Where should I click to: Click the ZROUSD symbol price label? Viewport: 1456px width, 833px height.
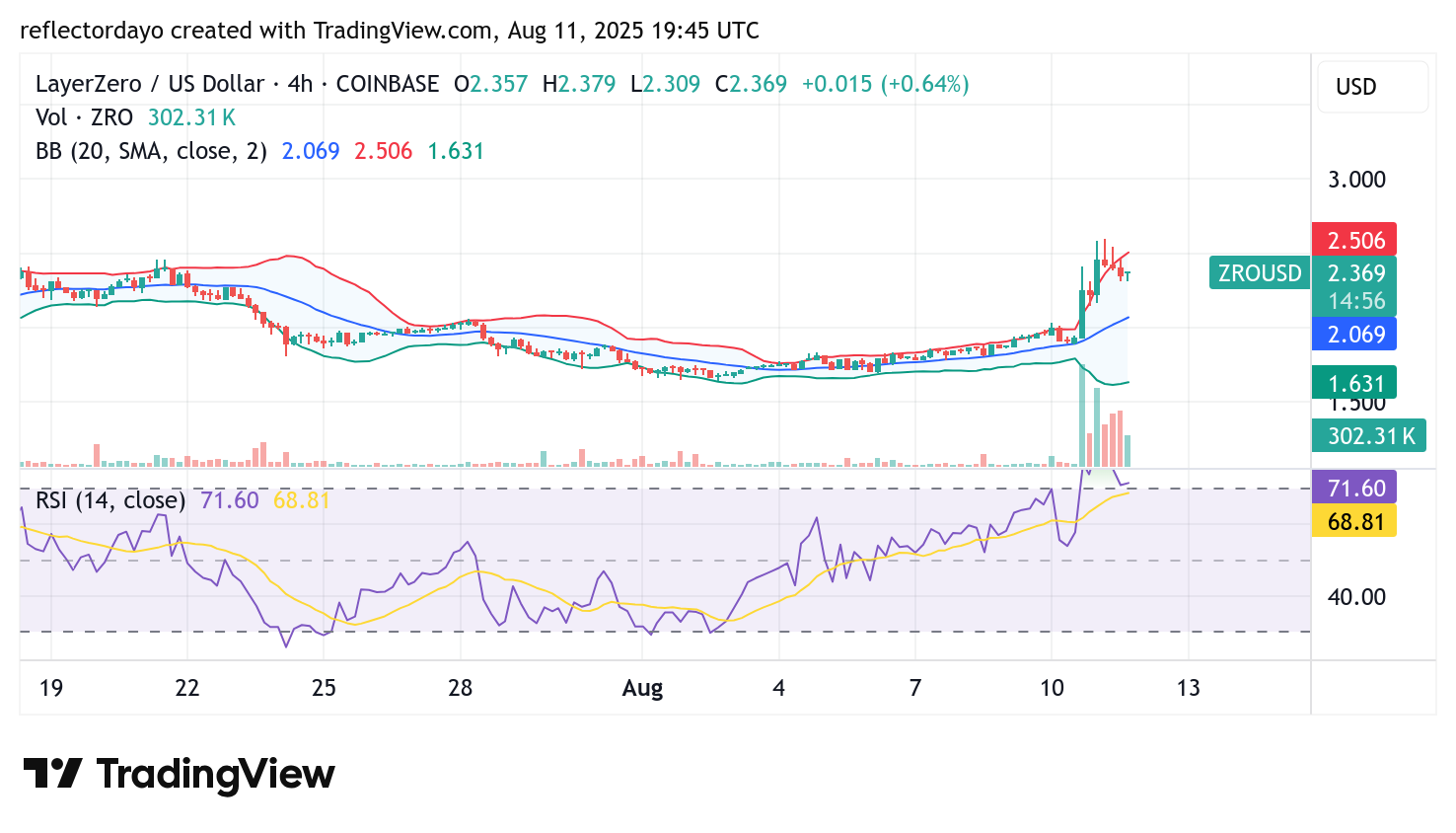[1260, 272]
